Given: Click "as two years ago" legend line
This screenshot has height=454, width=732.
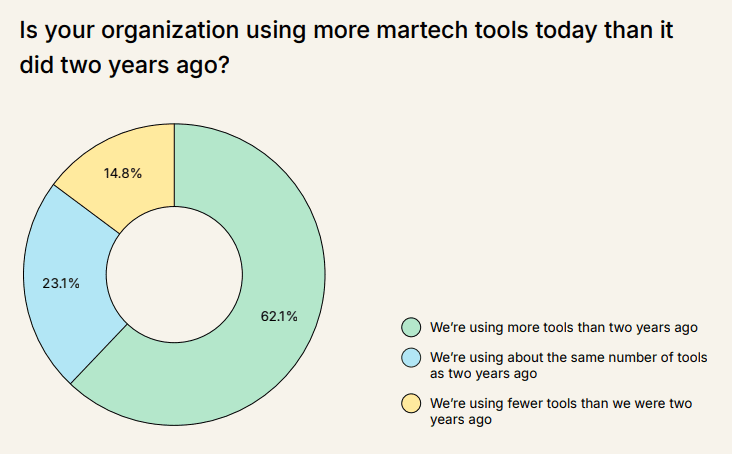Looking at the screenshot, I should pyautogui.click(x=484, y=374).
